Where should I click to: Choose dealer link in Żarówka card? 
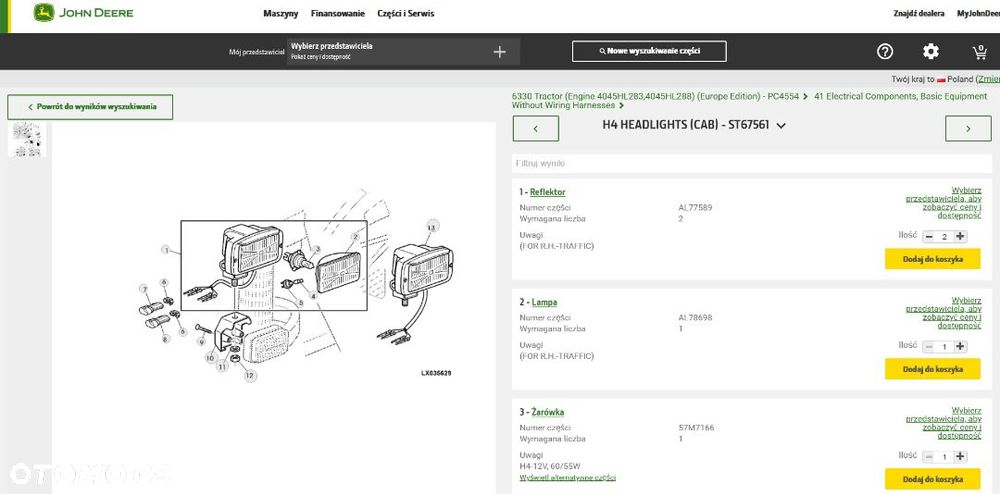point(943,423)
